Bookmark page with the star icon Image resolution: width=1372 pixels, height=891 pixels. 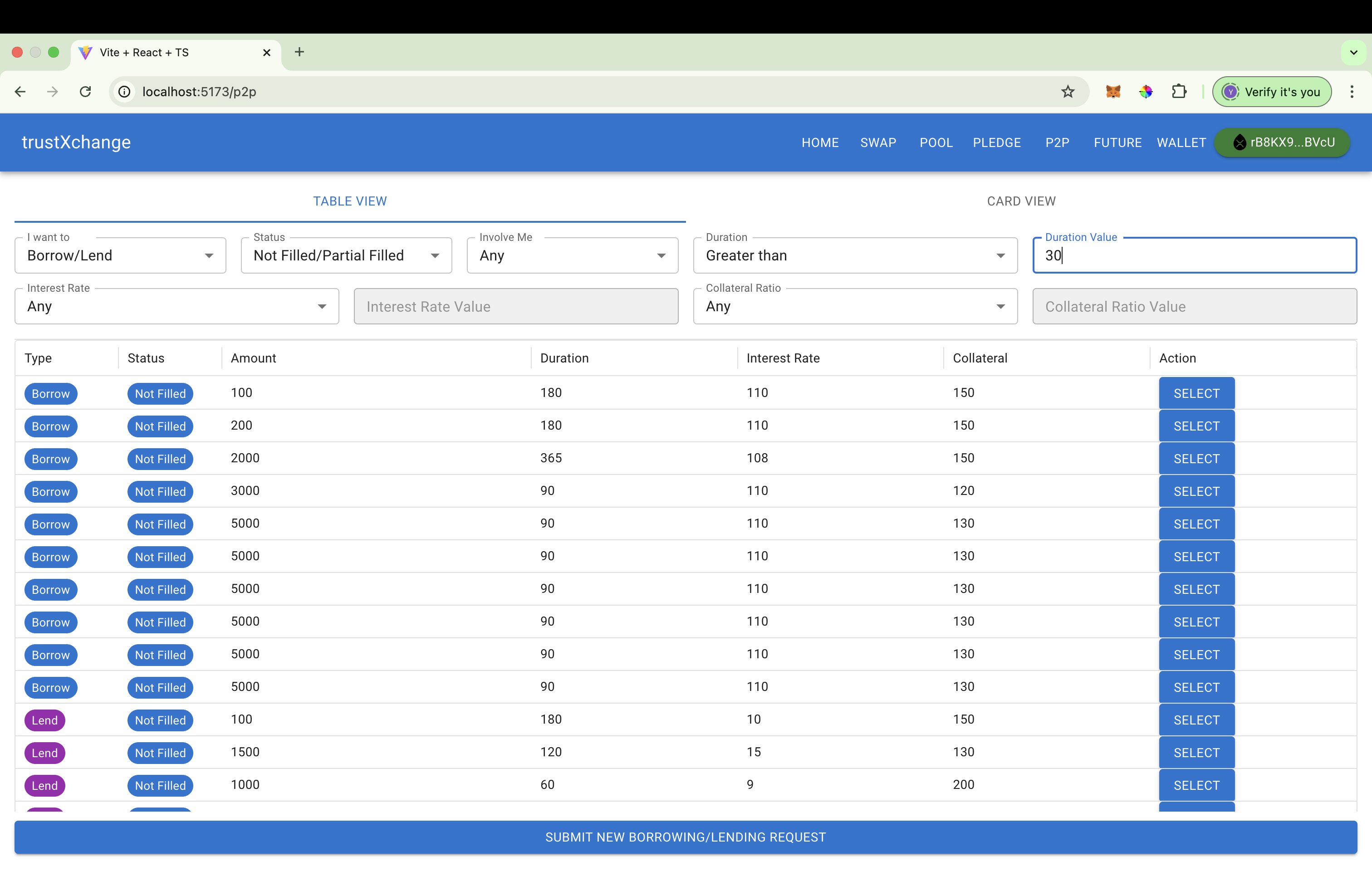pyautogui.click(x=1068, y=92)
